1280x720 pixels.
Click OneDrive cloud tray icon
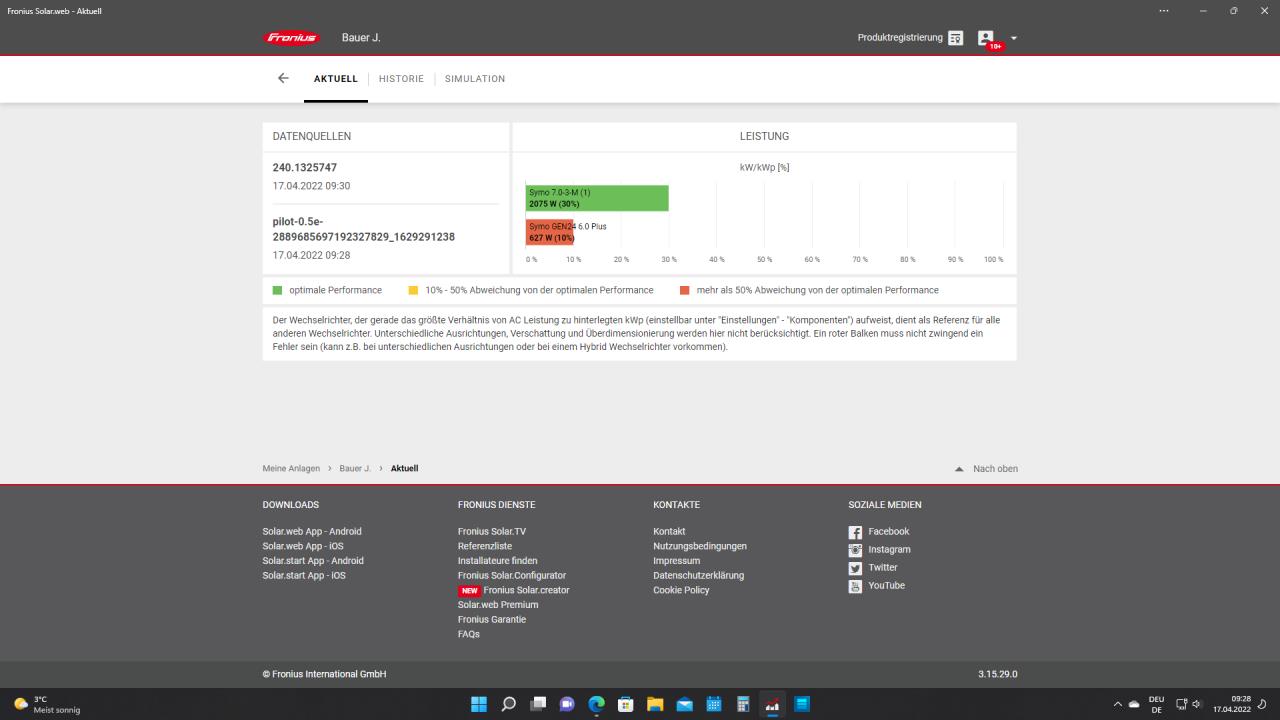1134,705
